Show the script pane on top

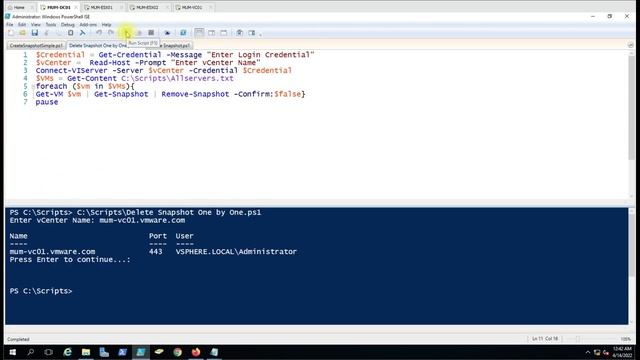click(x=199, y=33)
